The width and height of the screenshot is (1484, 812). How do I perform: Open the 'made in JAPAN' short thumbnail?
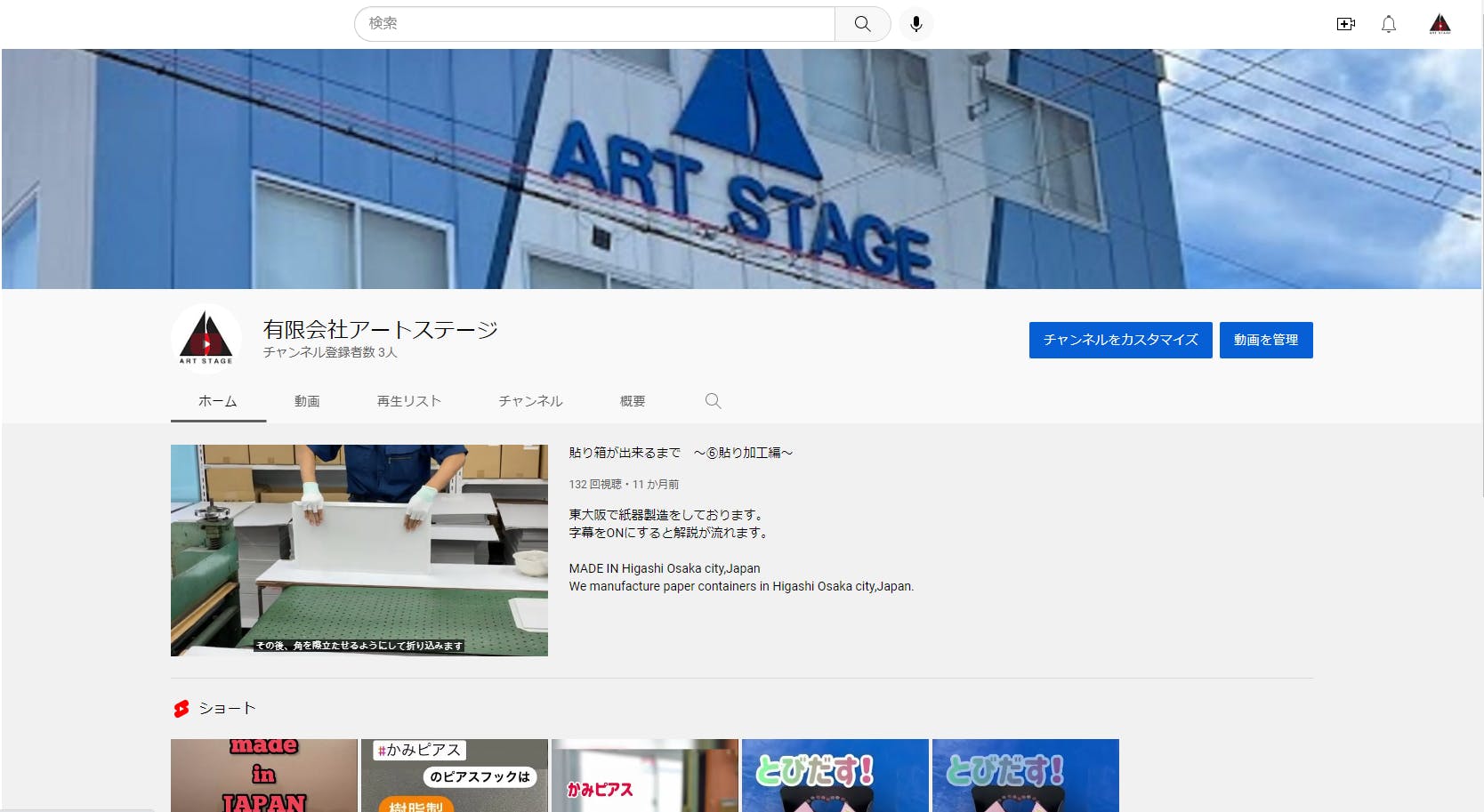tap(264, 775)
